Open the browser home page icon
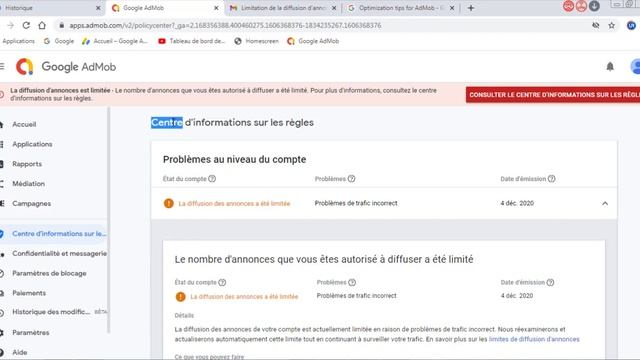The image size is (640, 360). [x=42, y=25]
